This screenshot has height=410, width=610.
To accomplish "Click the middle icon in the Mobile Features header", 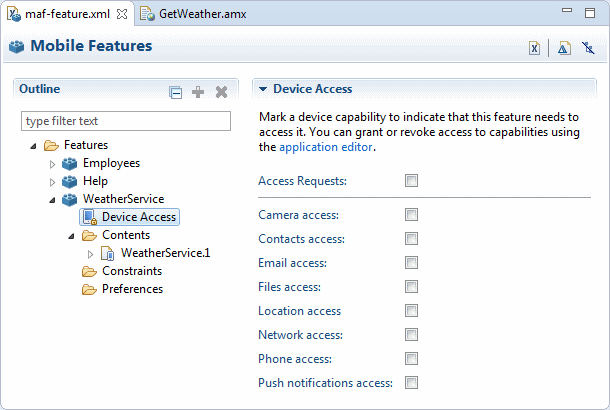I will 564,48.
